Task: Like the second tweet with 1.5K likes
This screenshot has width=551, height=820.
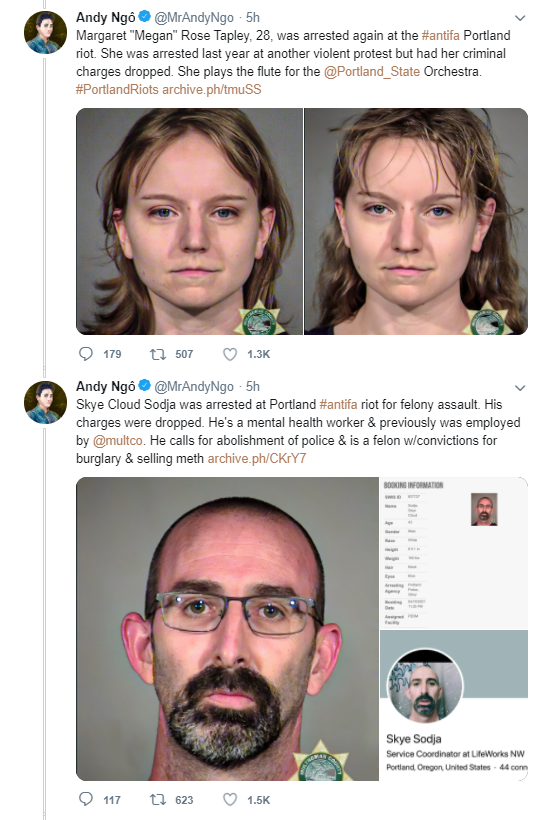Action: (x=230, y=799)
